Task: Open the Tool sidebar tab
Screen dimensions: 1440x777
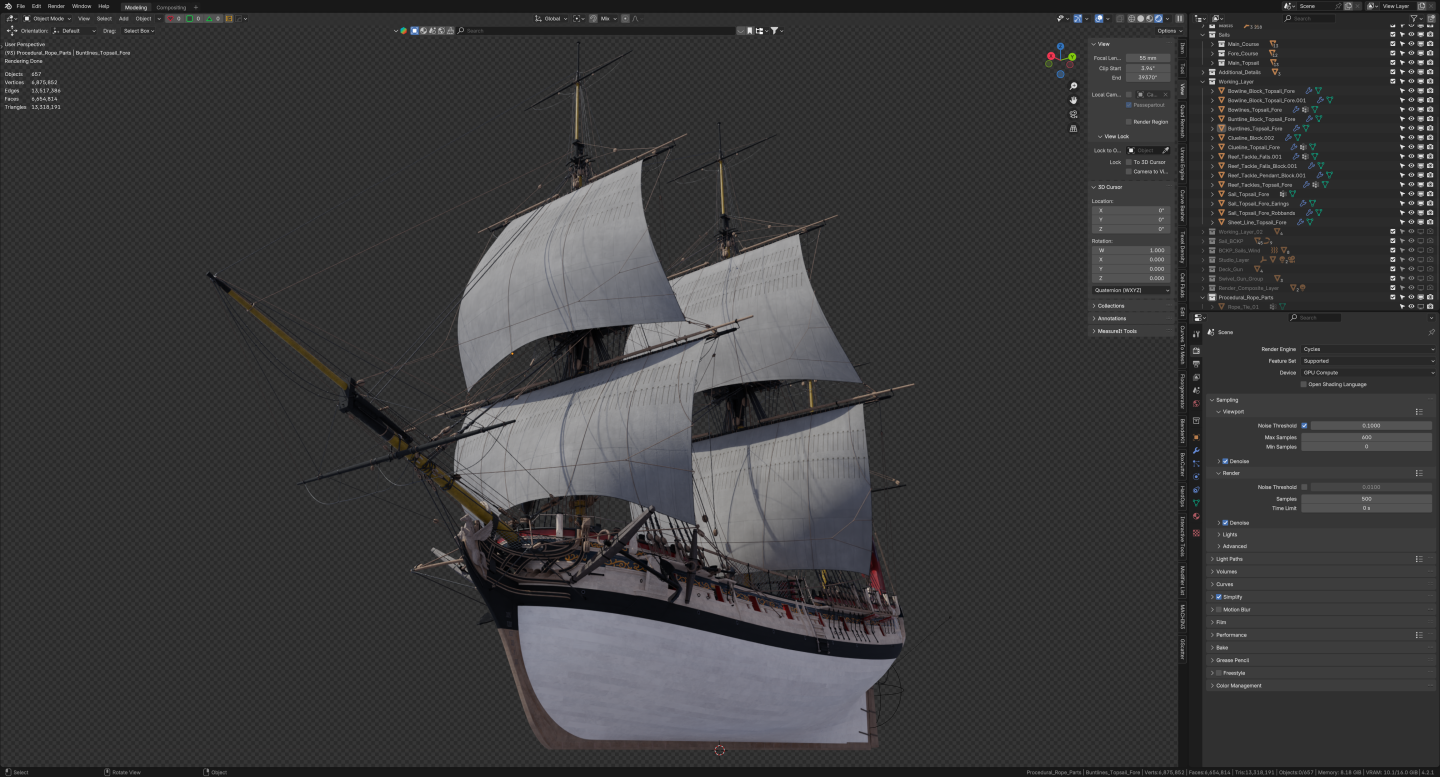Action: click(1182, 68)
